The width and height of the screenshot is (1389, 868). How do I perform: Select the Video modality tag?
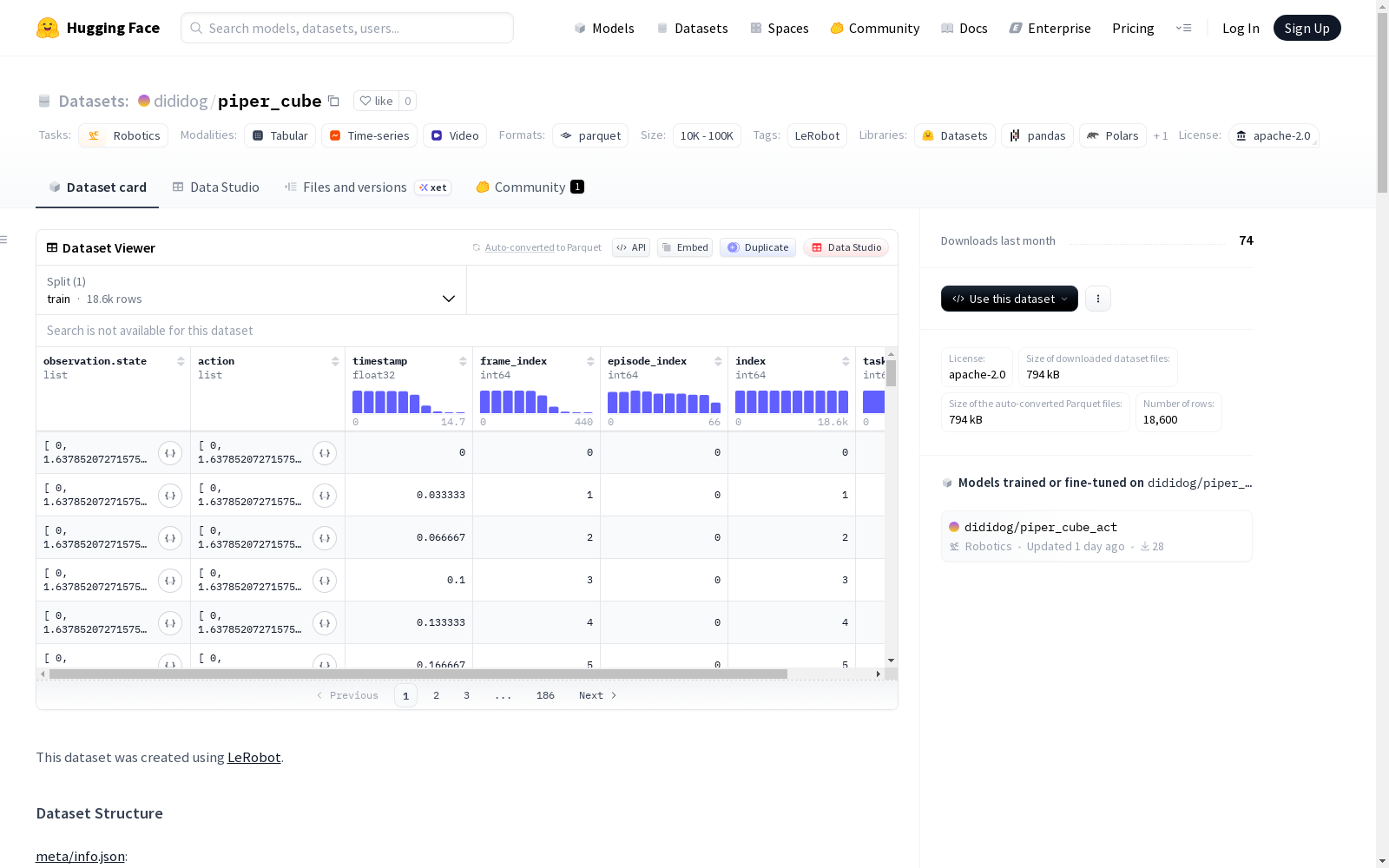(455, 135)
